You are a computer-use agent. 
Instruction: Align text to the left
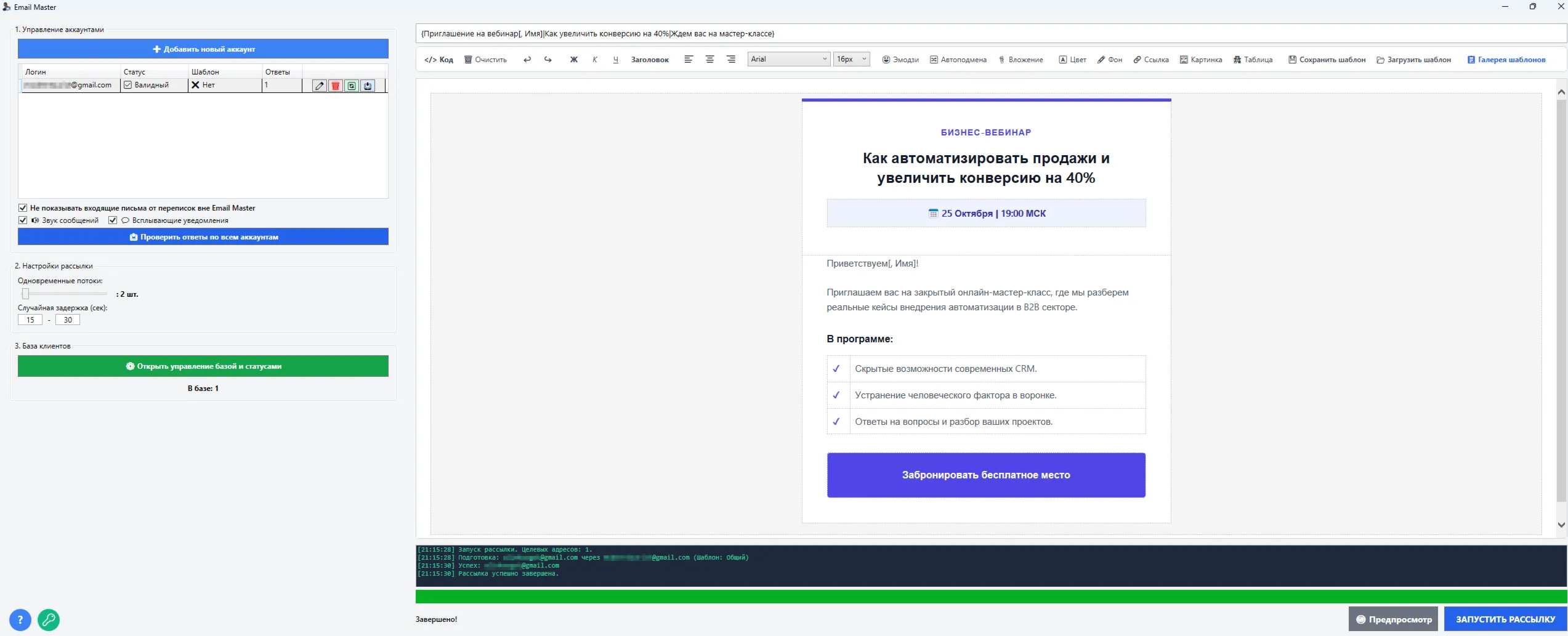pyautogui.click(x=689, y=60)
